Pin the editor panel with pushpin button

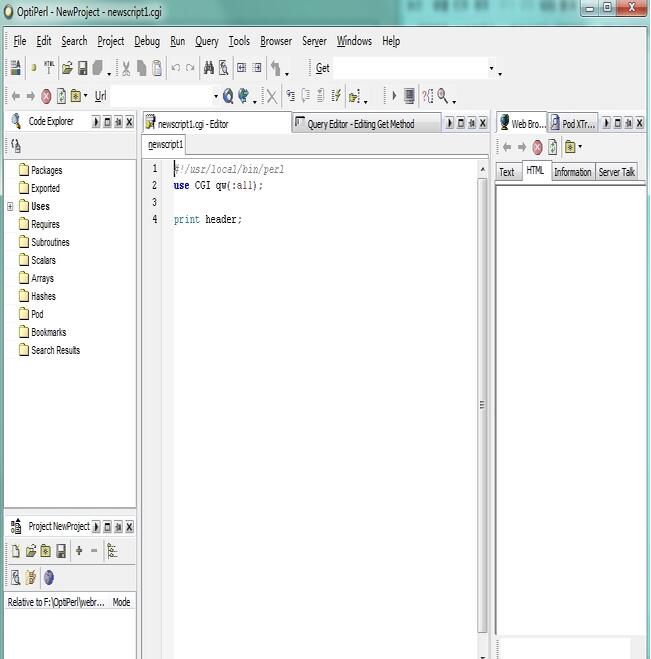click(472, 123)
